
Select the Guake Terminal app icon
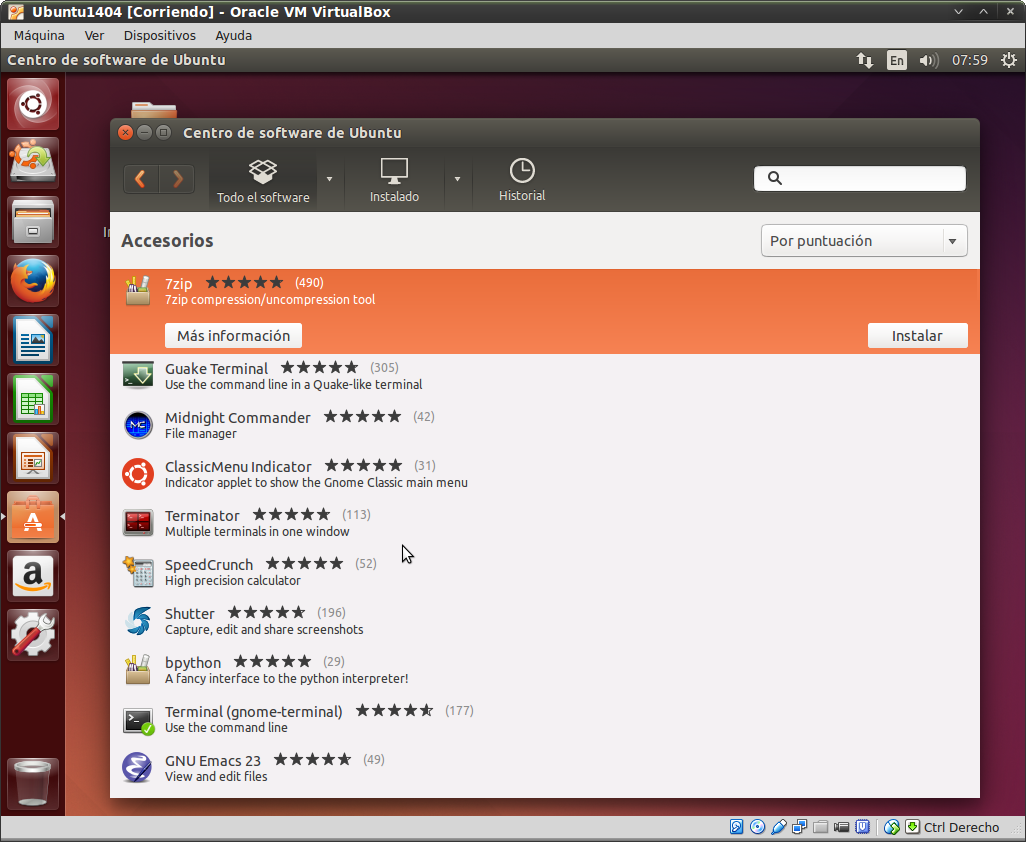pyautogui.click(x=138, y=376)
